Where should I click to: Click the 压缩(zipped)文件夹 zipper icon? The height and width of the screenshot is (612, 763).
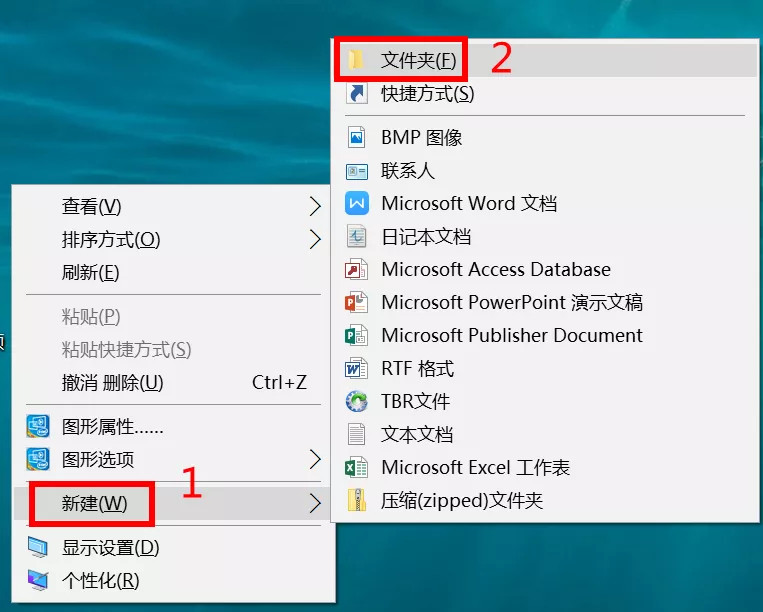click(357, 500)
